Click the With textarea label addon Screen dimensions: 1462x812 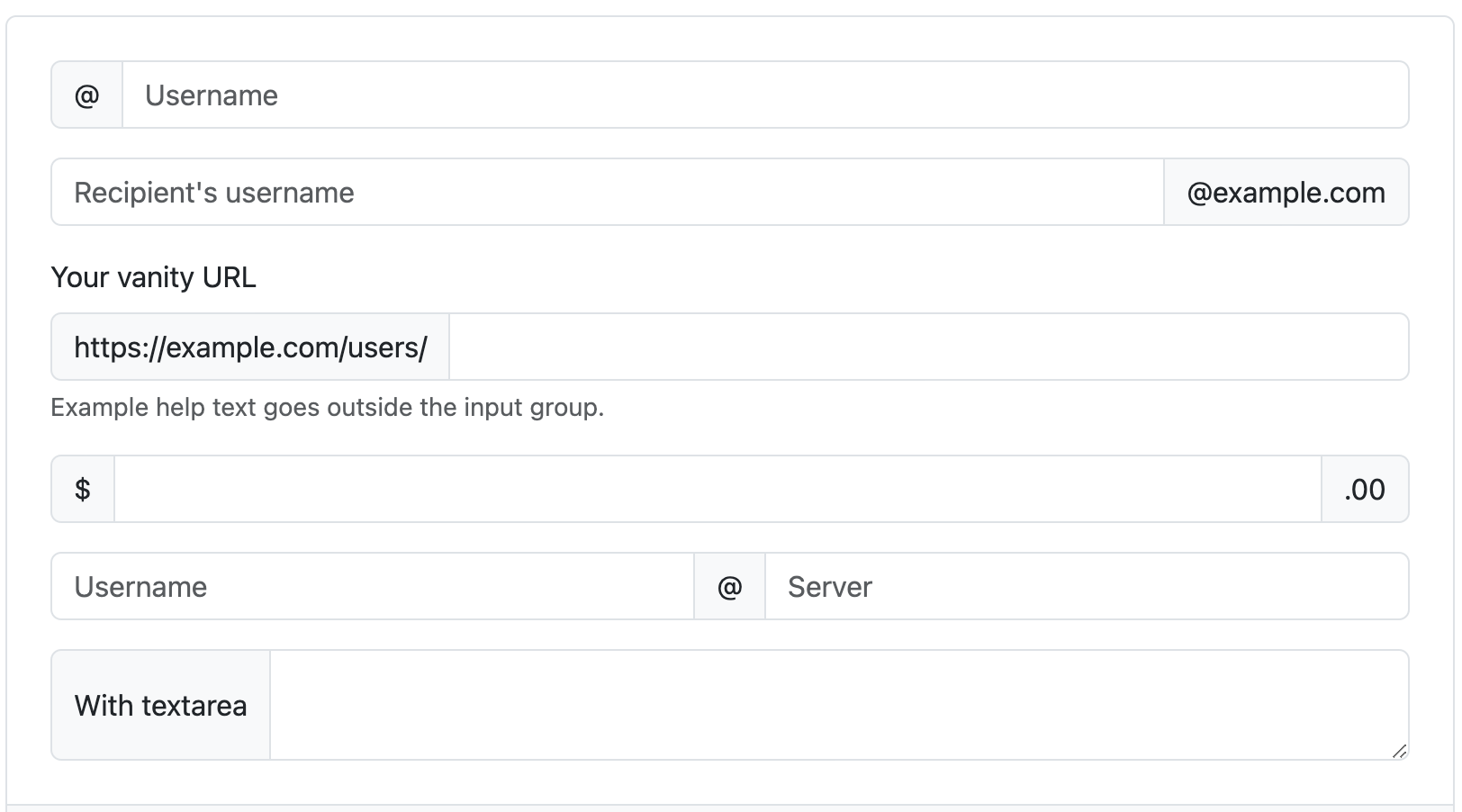point(160,705)
